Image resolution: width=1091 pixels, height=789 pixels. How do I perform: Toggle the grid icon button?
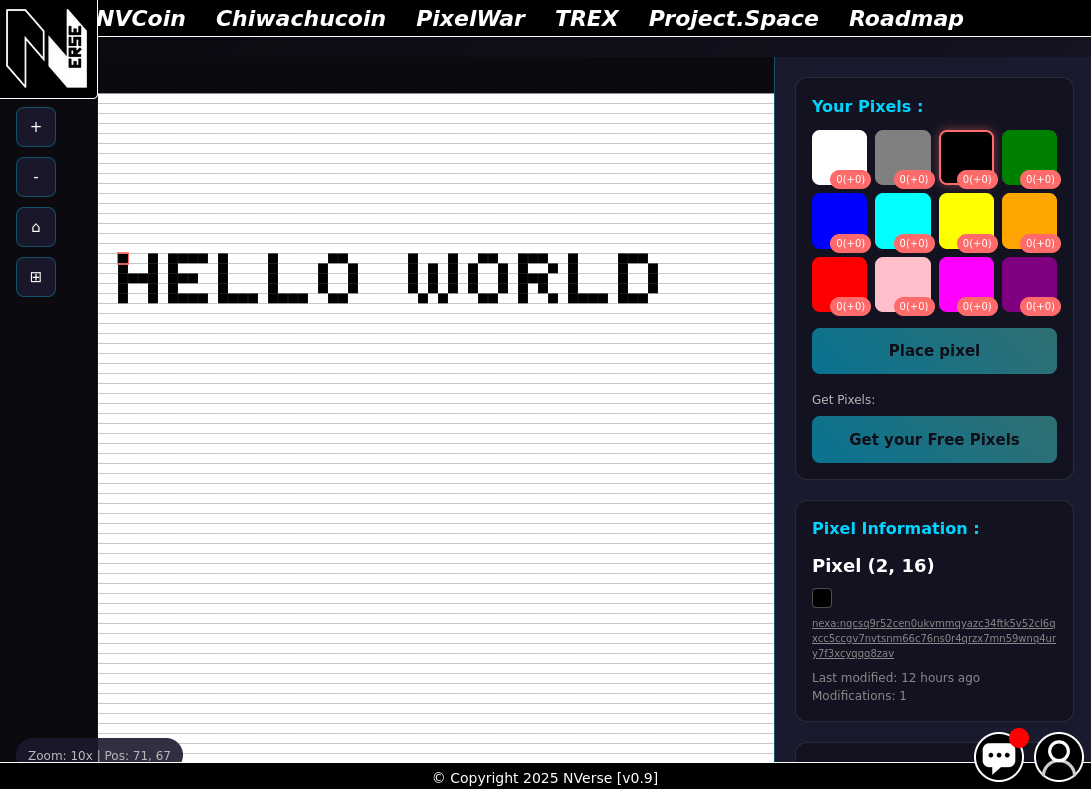[x=36, y=277]
